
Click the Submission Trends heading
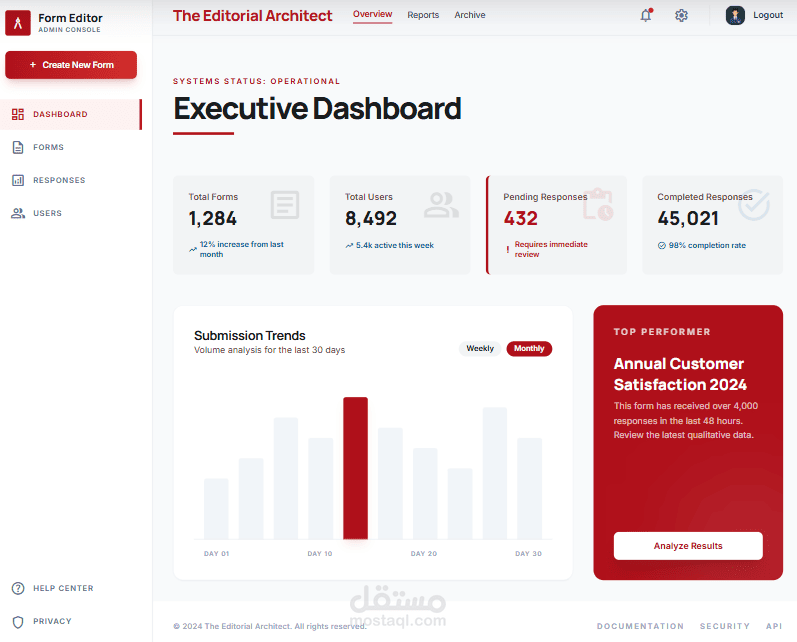click(250, 335)
